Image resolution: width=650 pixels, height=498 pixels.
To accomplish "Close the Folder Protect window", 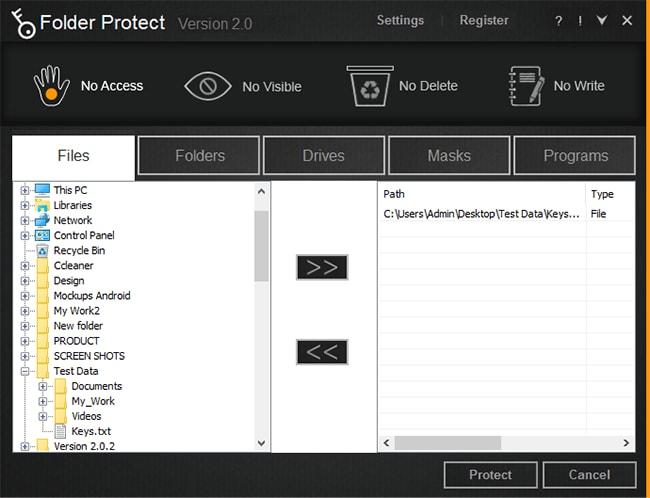I will point(627,20).
